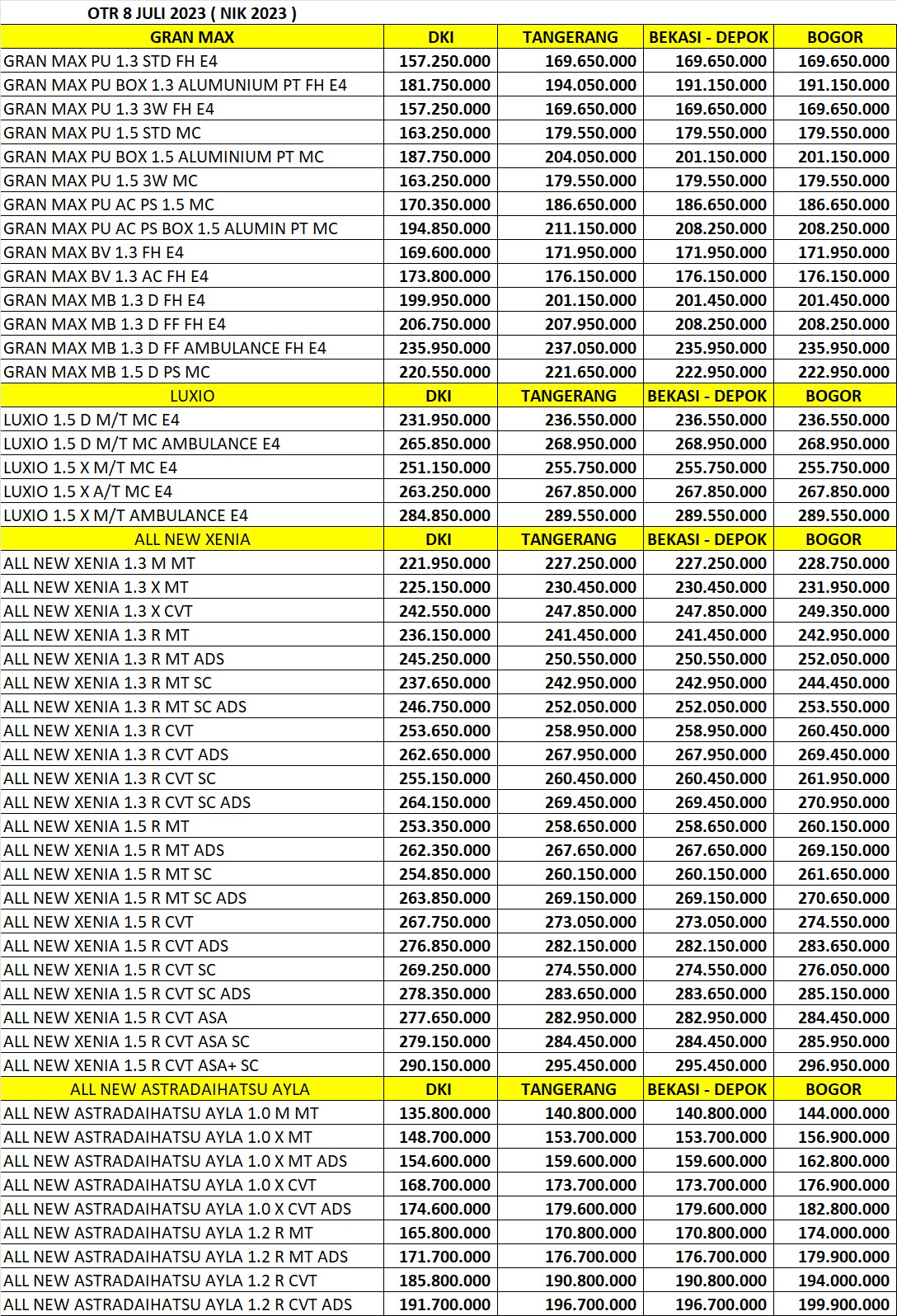The width and height of the screenshot is (897, 1316).
Task: Select the yellow 'GRAN MAX' header cell
Action: pos(192,37)
